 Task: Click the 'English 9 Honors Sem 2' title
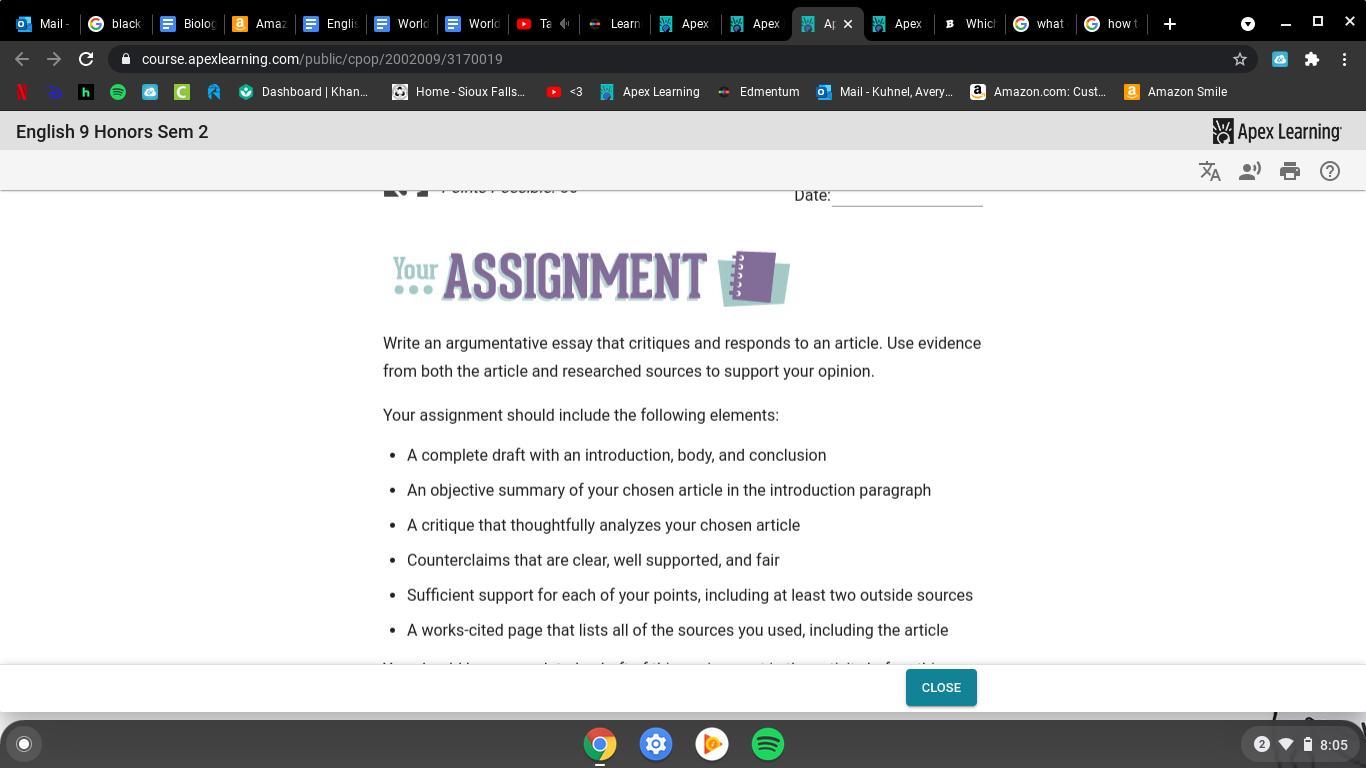(x=112, y=132)
